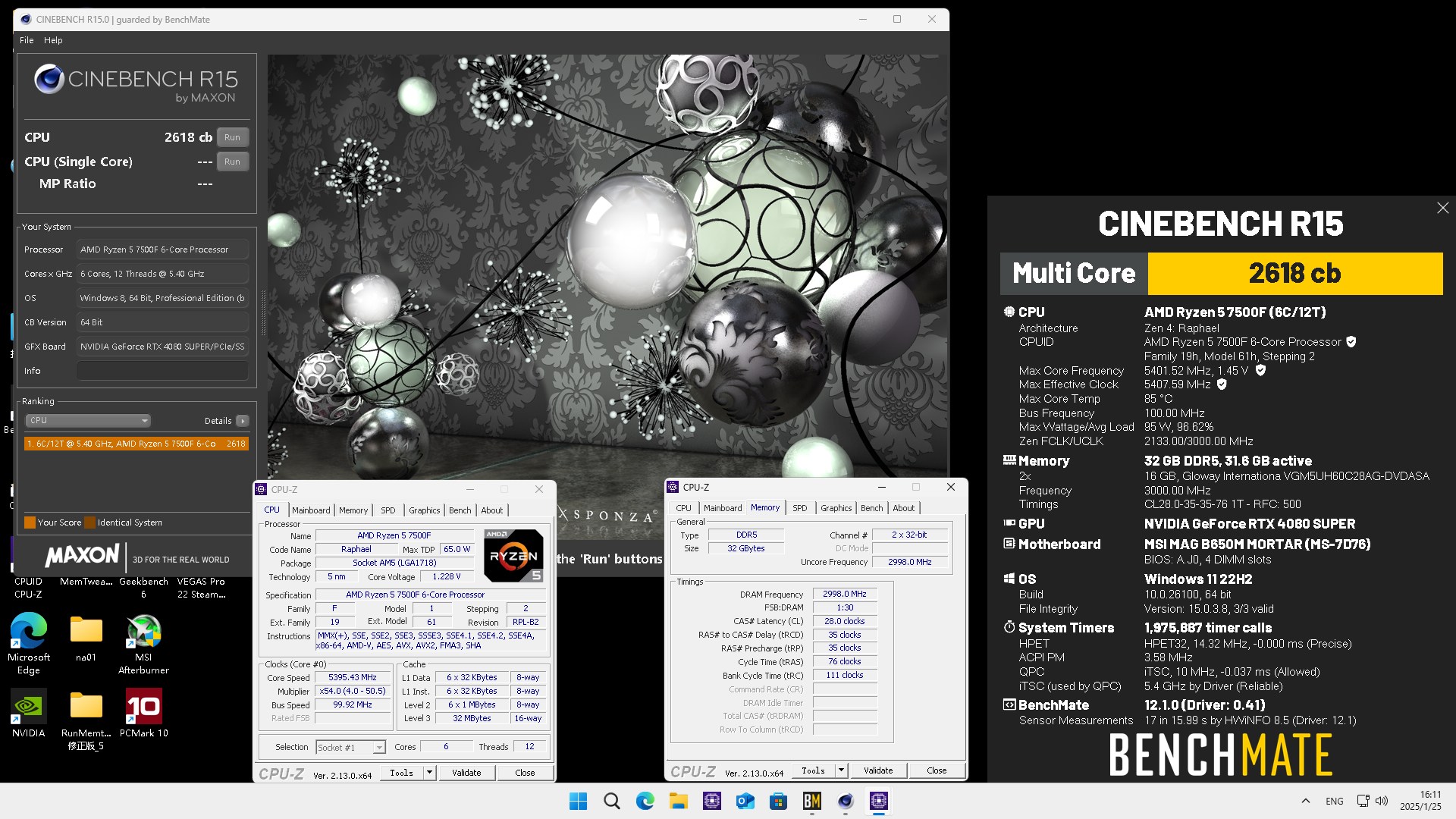Open the RunMemtest folder on desktop
Screen dimensions: 1456x819
(86, 719)
